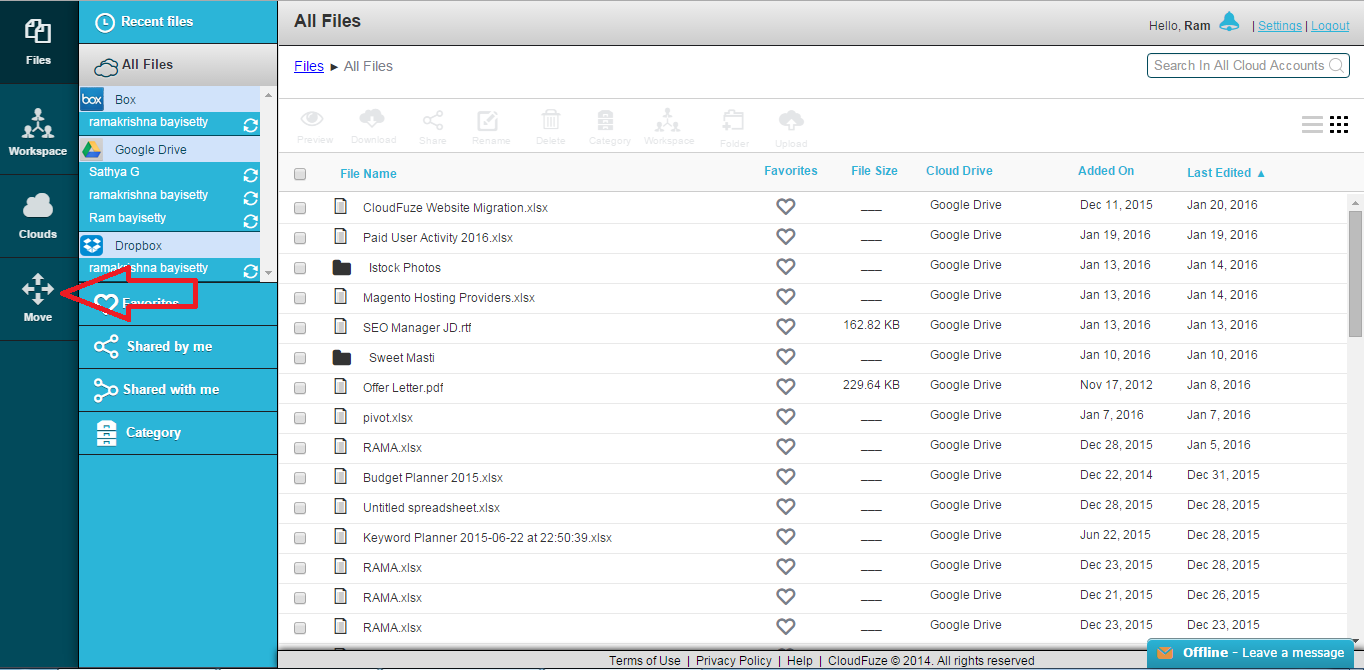Select the Upload icon in the toolbar

pyautogui.click(x=790, y=126)
